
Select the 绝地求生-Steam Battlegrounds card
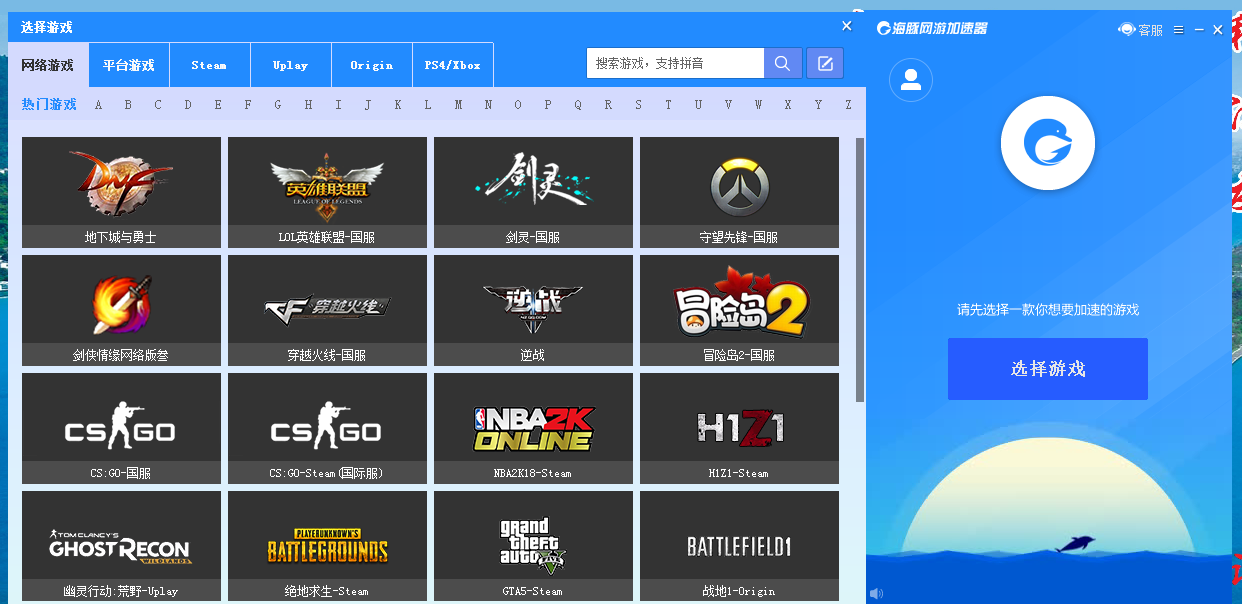point(327,546)
